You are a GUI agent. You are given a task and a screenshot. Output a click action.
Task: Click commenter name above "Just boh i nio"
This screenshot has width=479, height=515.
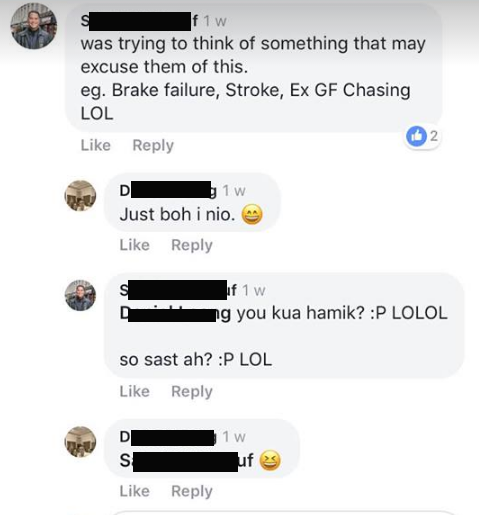point(168,190)
